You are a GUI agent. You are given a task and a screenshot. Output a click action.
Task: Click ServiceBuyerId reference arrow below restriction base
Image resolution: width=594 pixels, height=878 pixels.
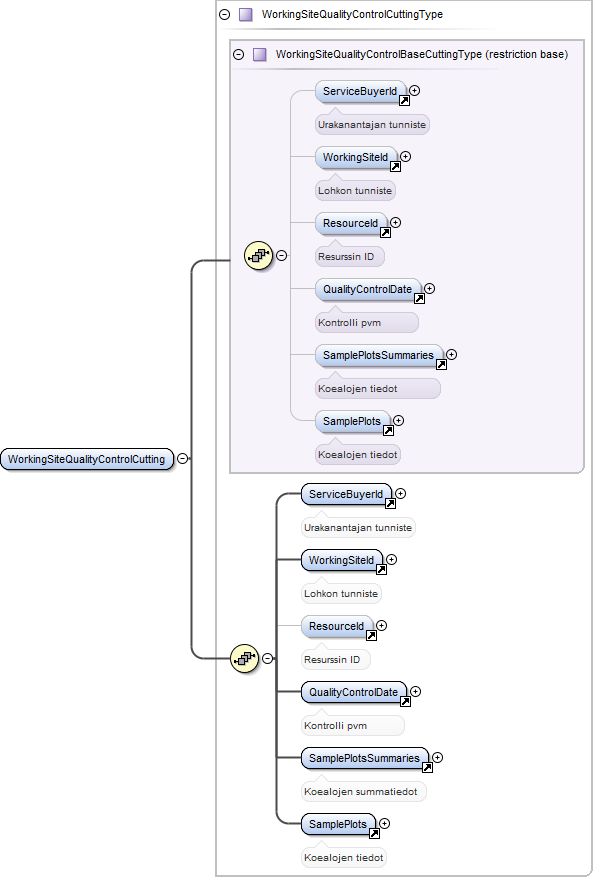[390, 504]
